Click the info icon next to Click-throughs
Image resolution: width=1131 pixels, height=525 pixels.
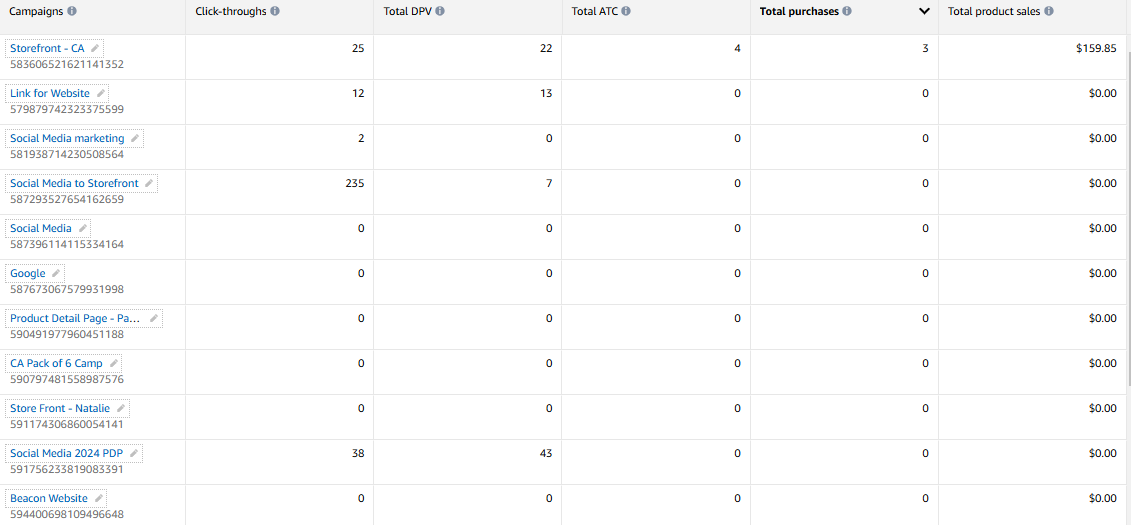[275, 11]
